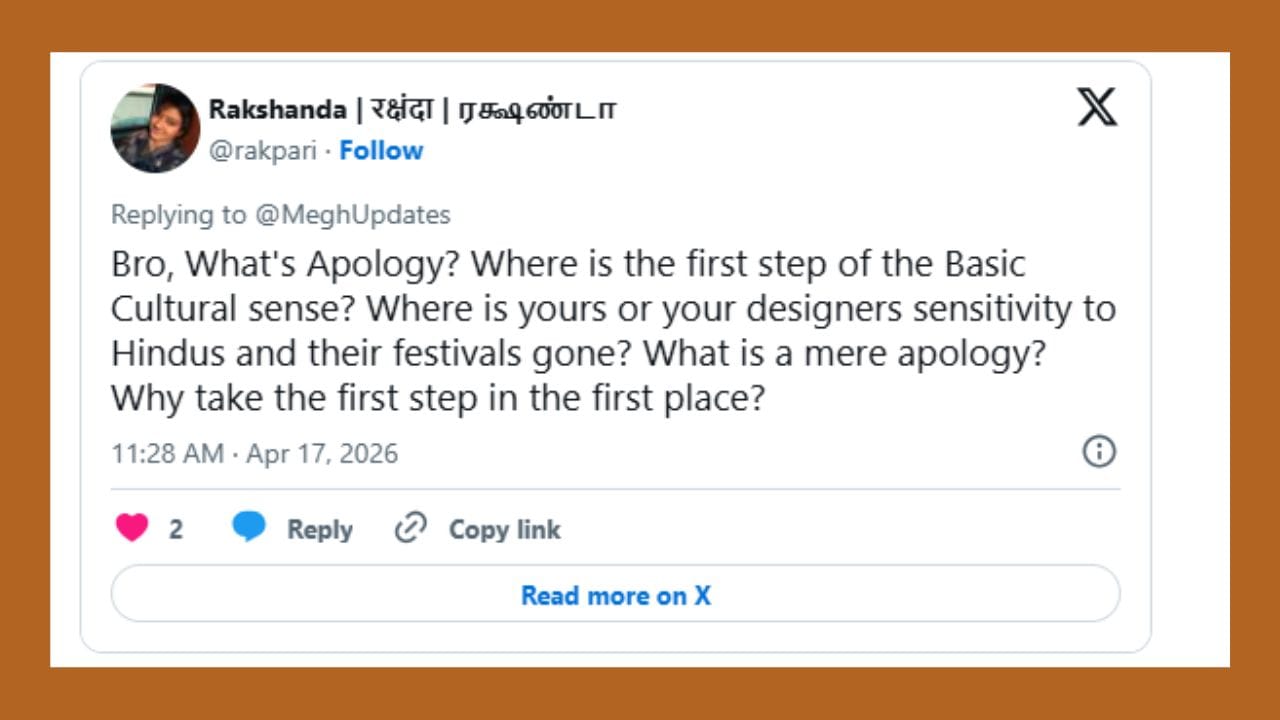This screenshot has width=1280, height=720.
Task: Follow the @rakpari account
Action: 381,151
